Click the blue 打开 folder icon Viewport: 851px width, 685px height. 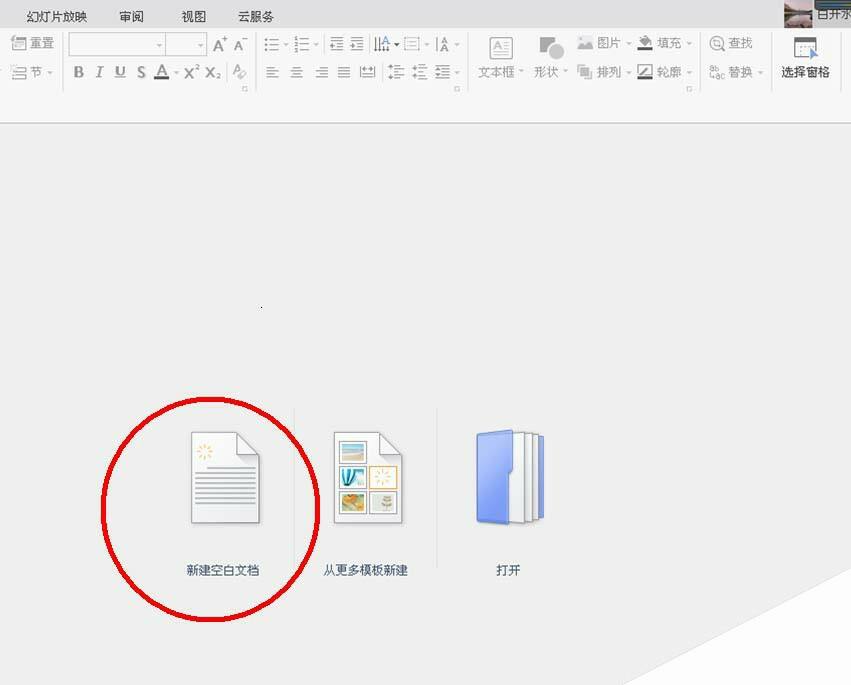[509, 477]
